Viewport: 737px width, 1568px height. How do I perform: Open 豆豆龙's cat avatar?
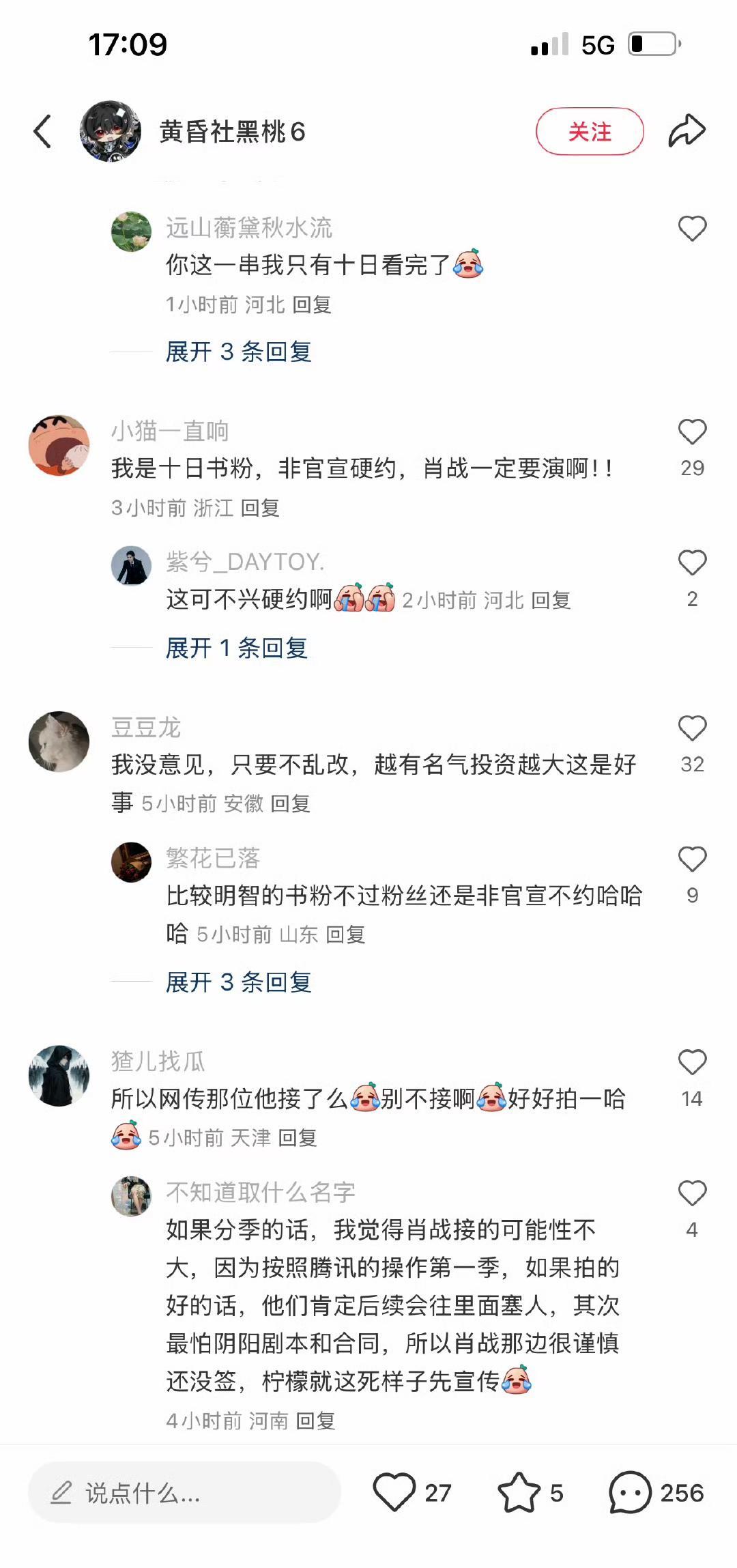pos(59,742)
